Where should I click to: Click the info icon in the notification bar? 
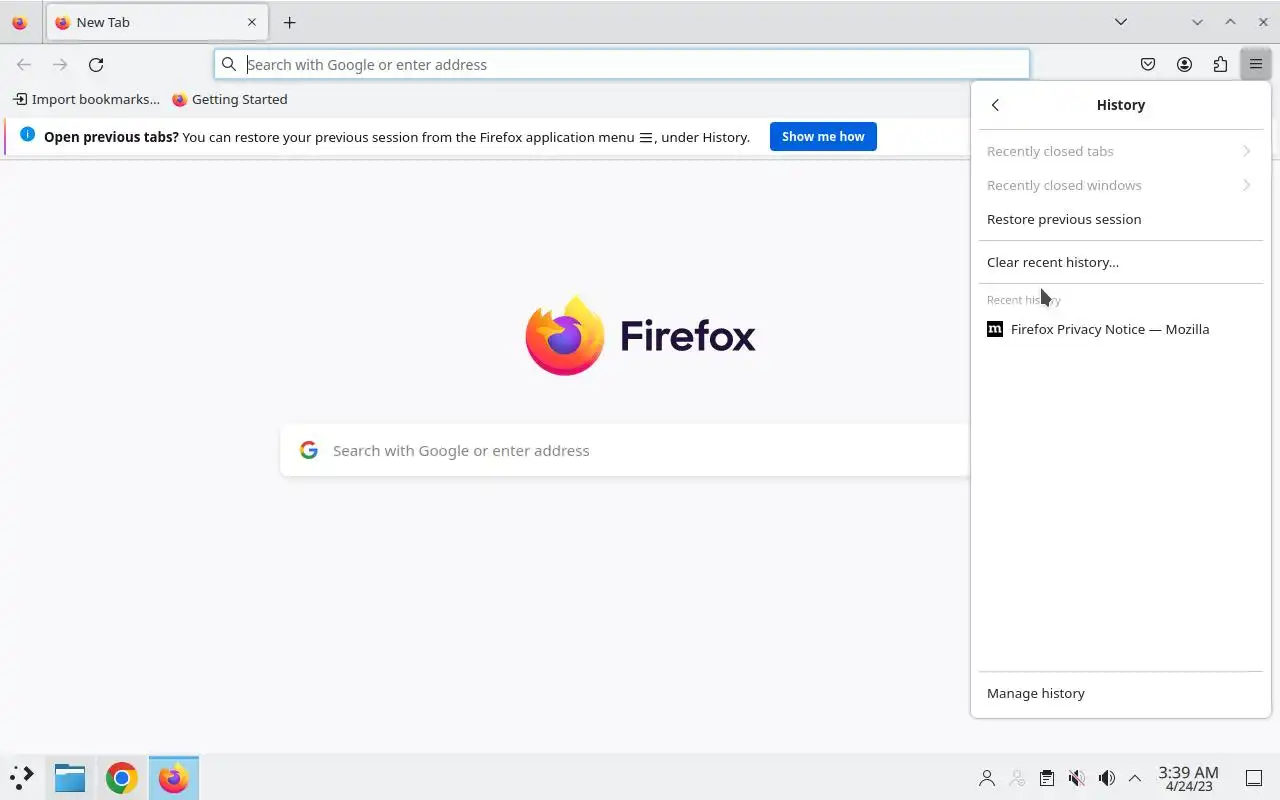pyautogui.click(x=27, y=135)
